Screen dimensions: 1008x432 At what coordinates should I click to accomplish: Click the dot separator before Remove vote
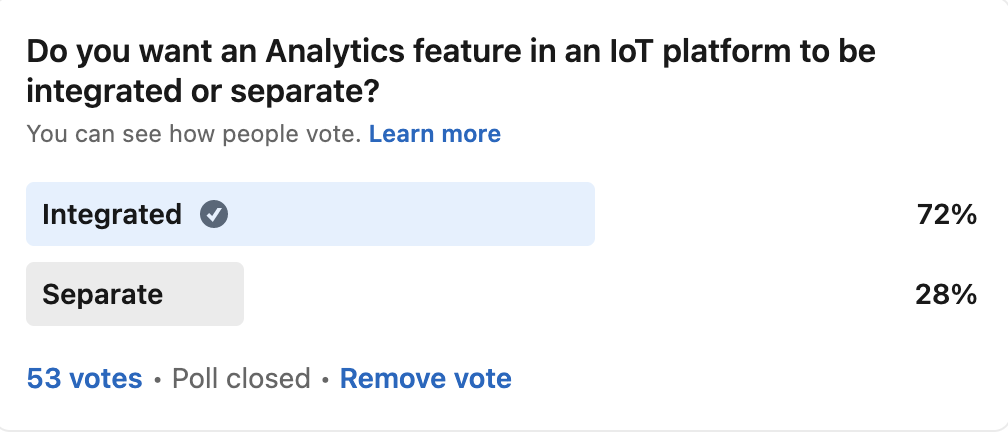pos(325,380)
